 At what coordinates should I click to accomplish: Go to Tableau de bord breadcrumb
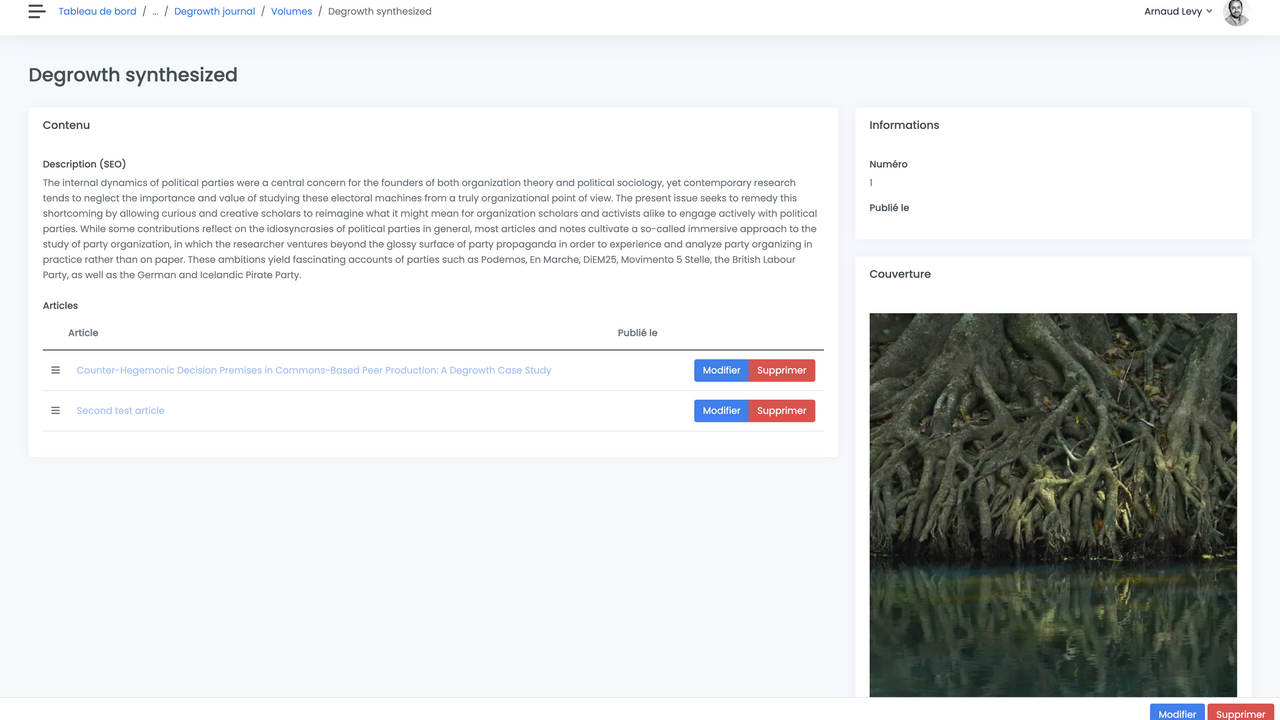tap(97, 12)
